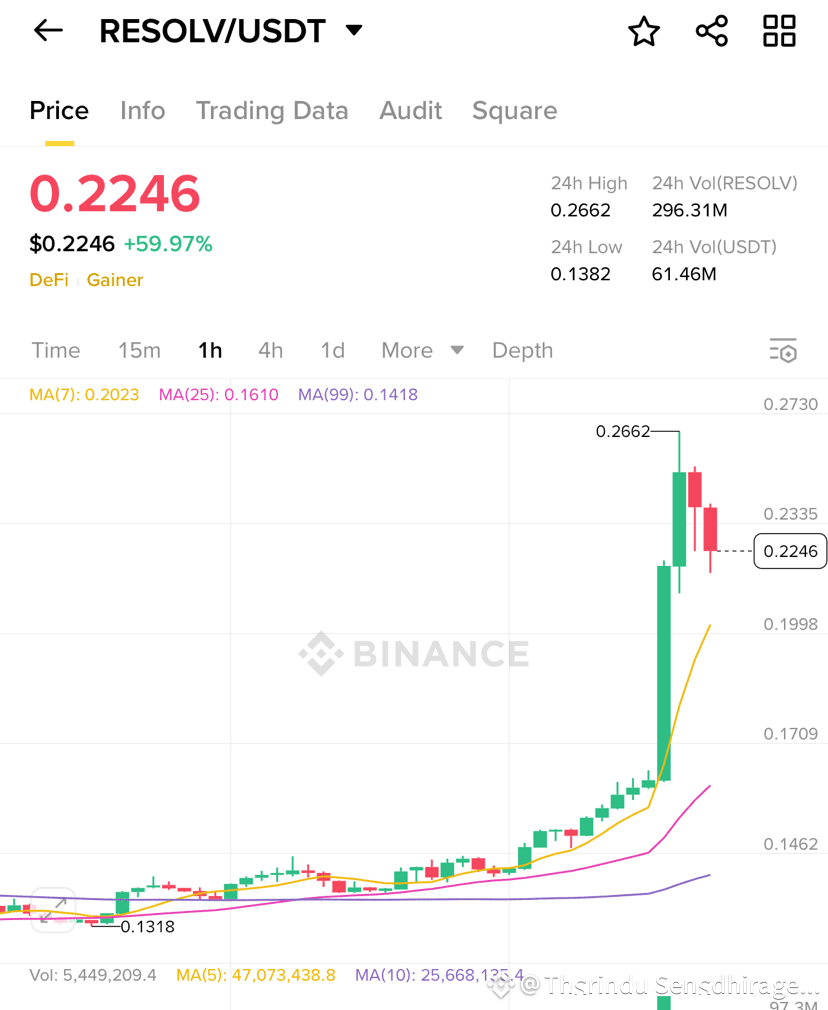Open the DeFi tag
This screenshot has width=828, height=1010.
point(49,280)
